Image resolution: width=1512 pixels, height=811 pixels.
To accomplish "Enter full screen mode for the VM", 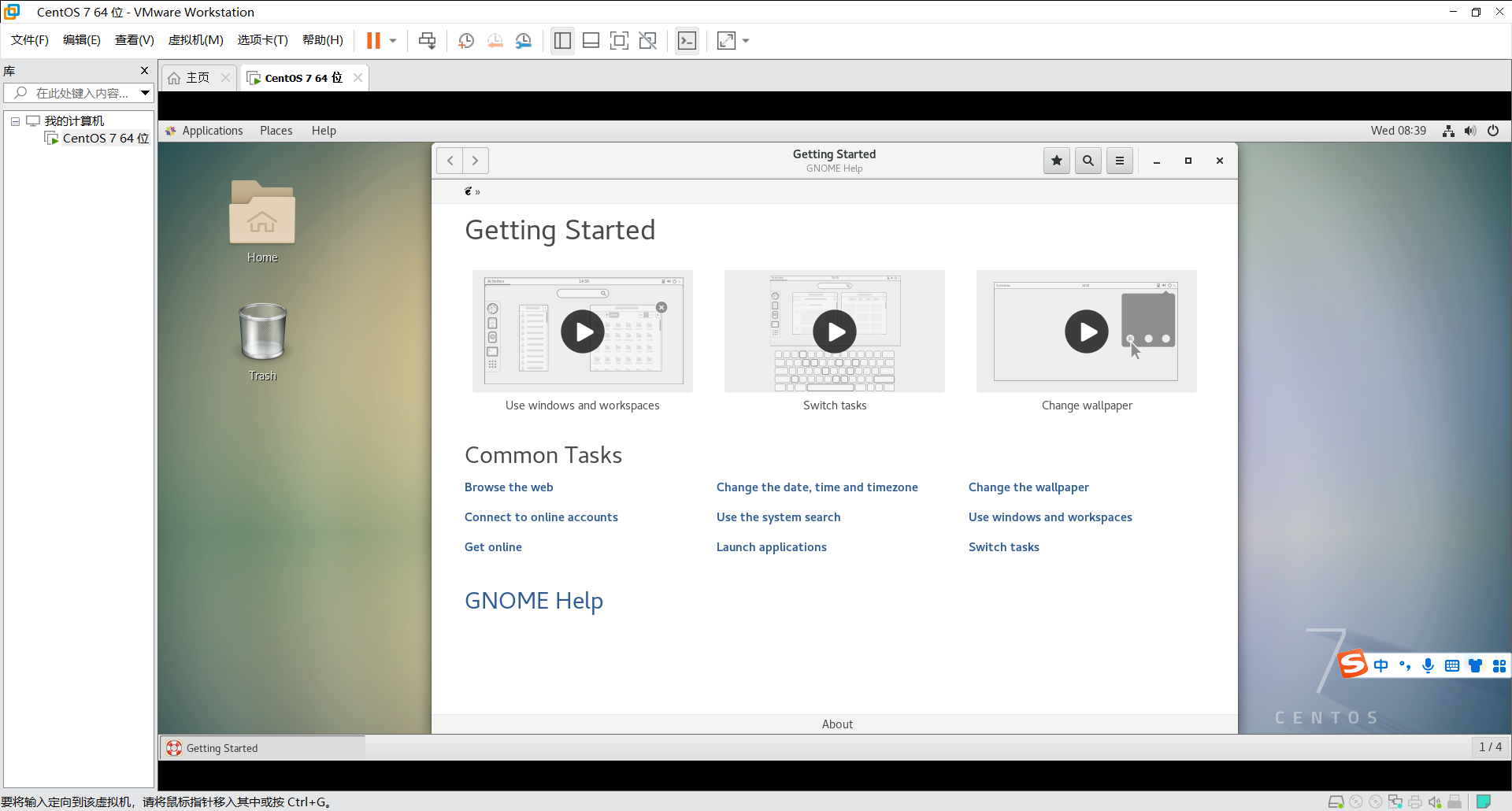I will [620, 41].
